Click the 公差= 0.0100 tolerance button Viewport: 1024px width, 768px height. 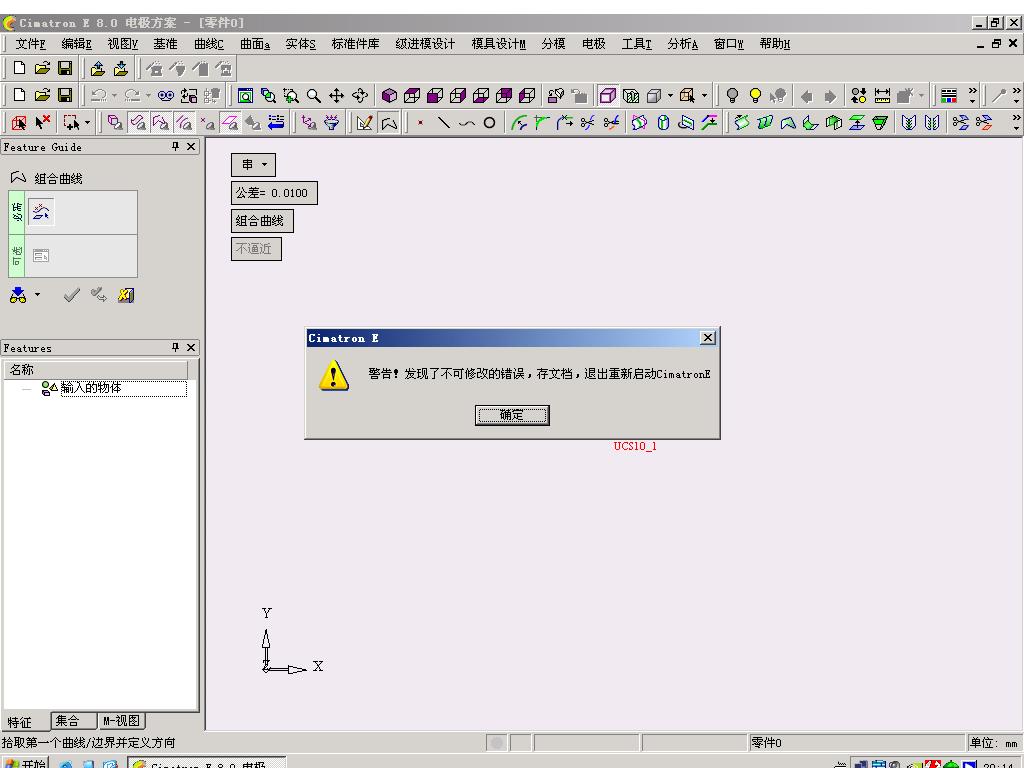274,193
